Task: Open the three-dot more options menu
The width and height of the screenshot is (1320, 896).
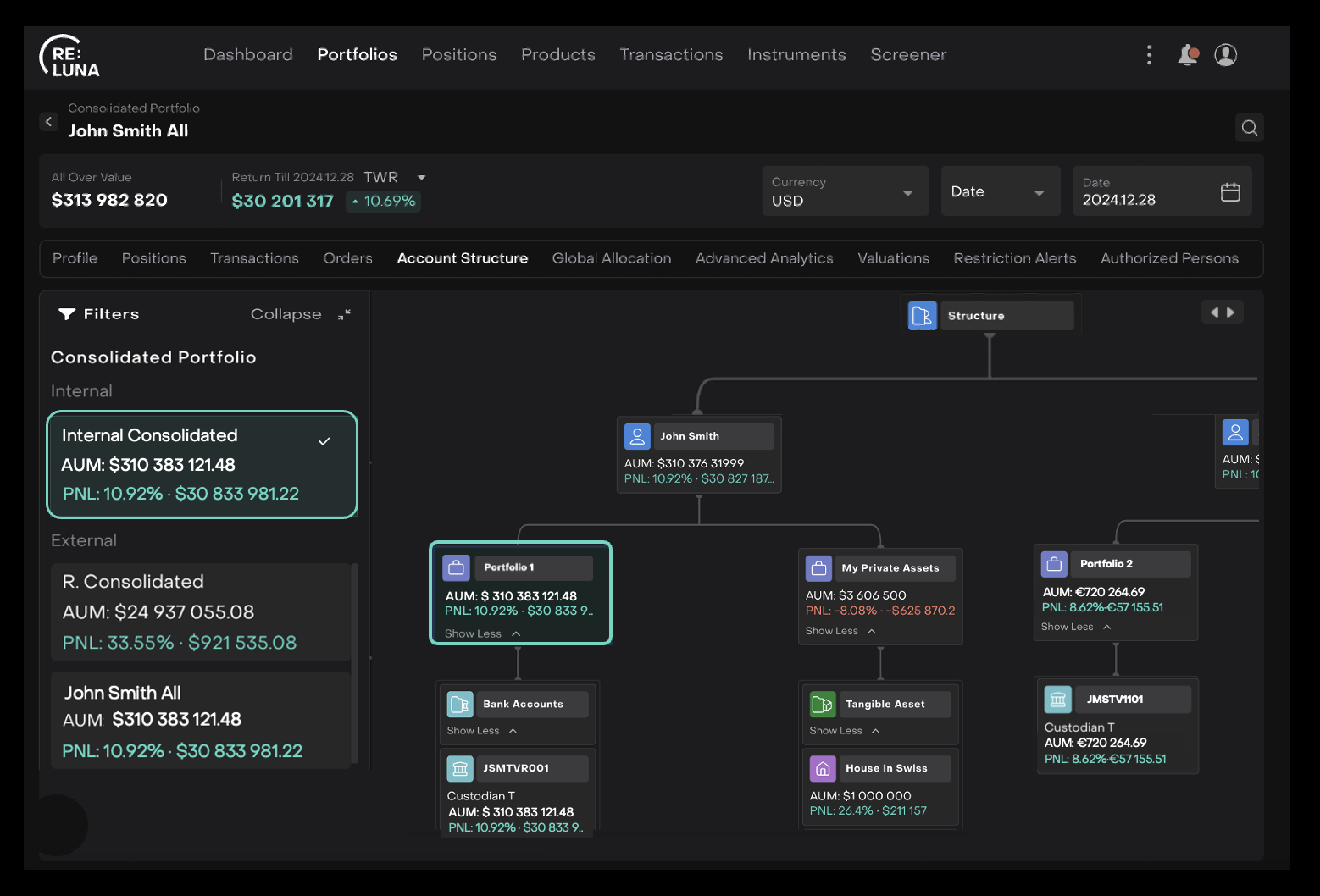Action: 1149,55
